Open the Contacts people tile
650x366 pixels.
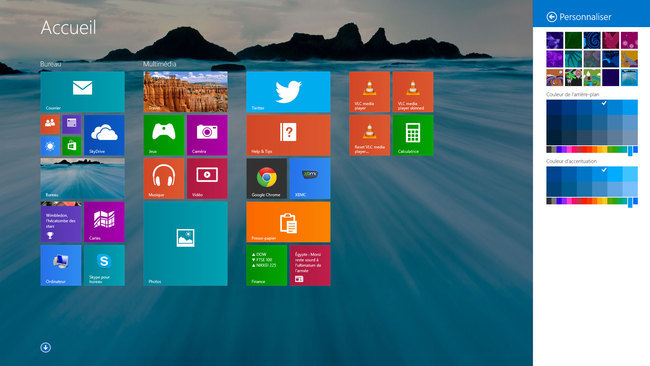pos(50,124)
